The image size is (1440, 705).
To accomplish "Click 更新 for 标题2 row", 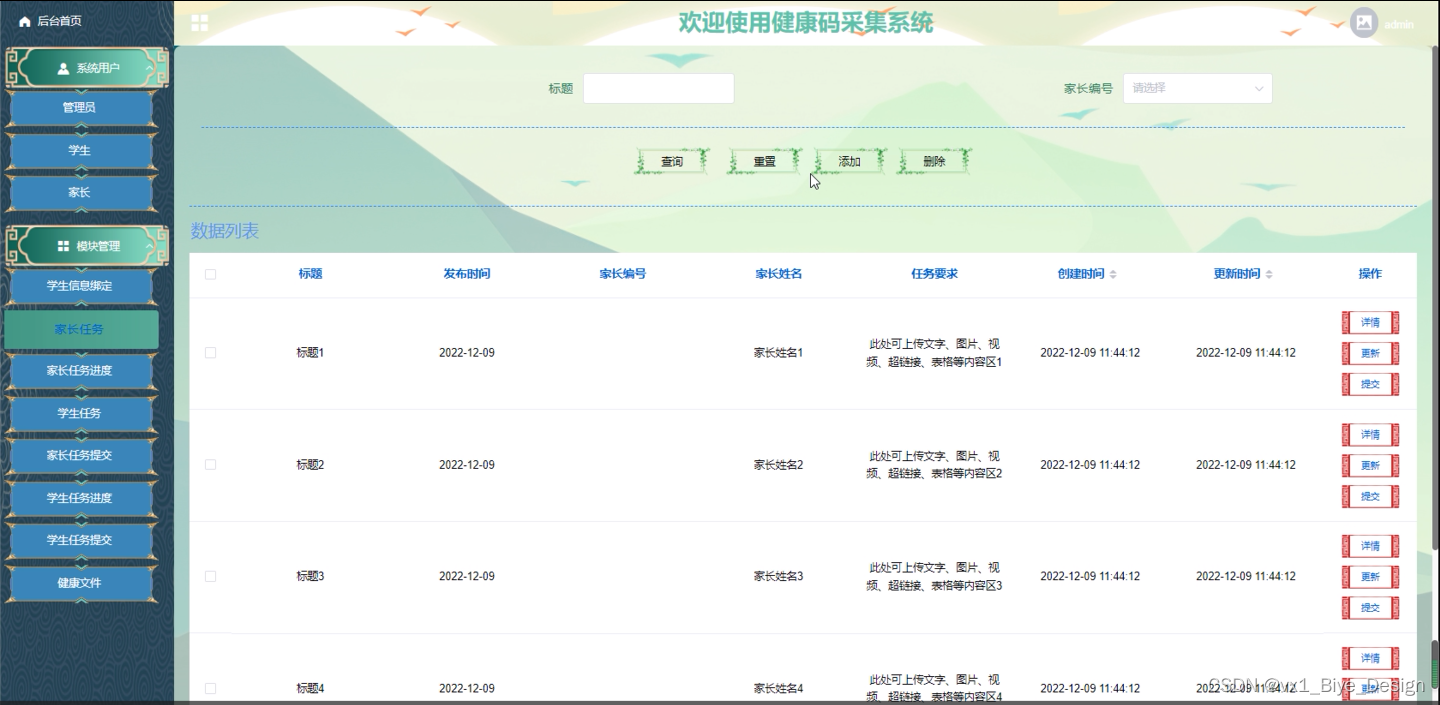I will (1370, 466).
